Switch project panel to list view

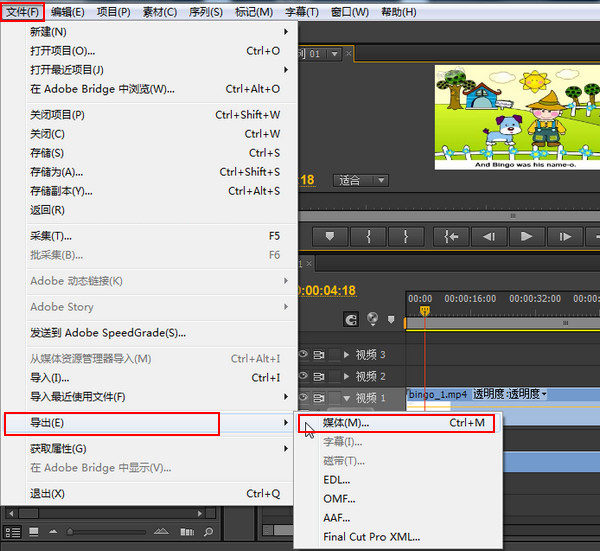(13, 531)
